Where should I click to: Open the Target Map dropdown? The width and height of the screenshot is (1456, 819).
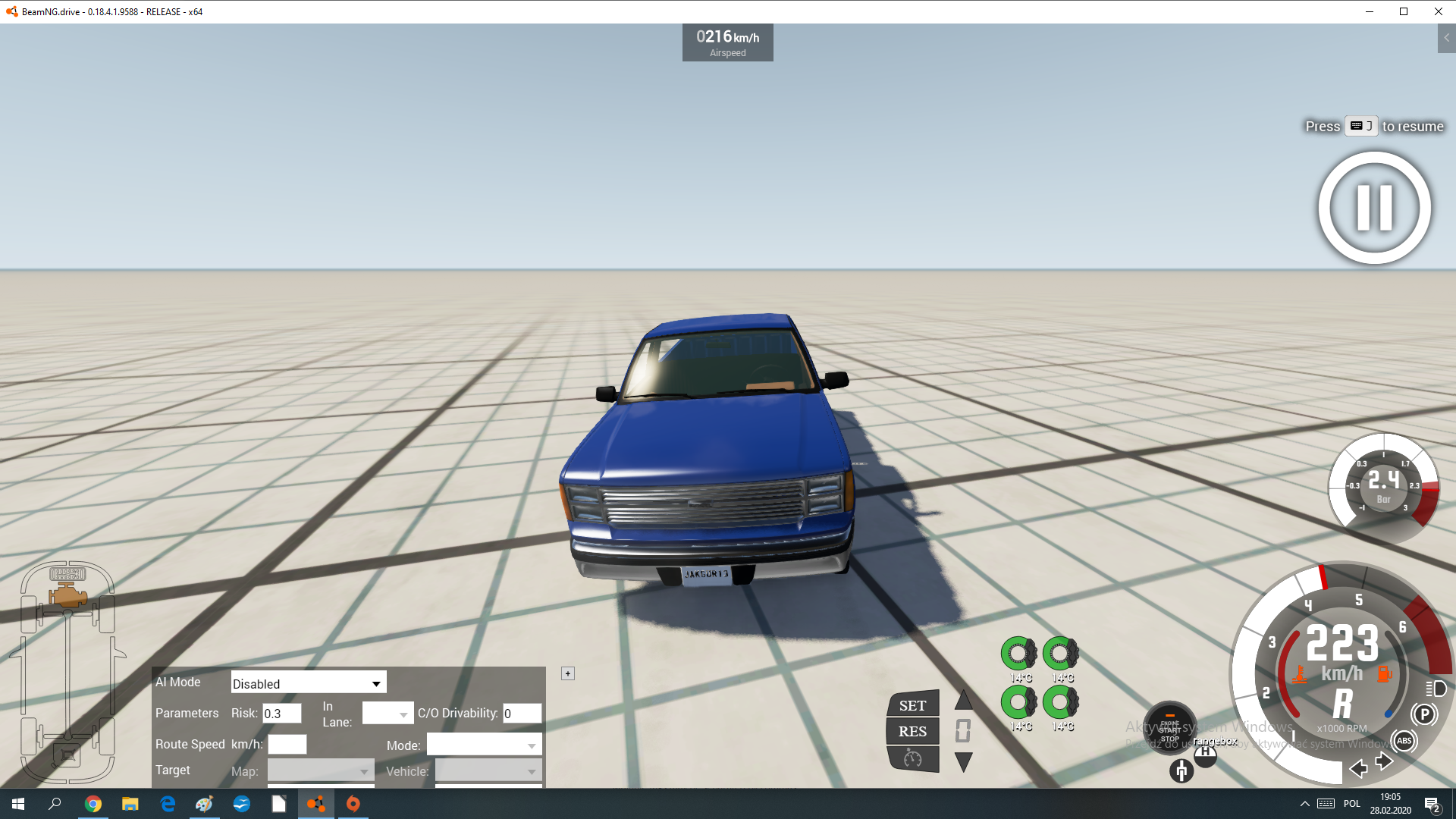point(321,771)
